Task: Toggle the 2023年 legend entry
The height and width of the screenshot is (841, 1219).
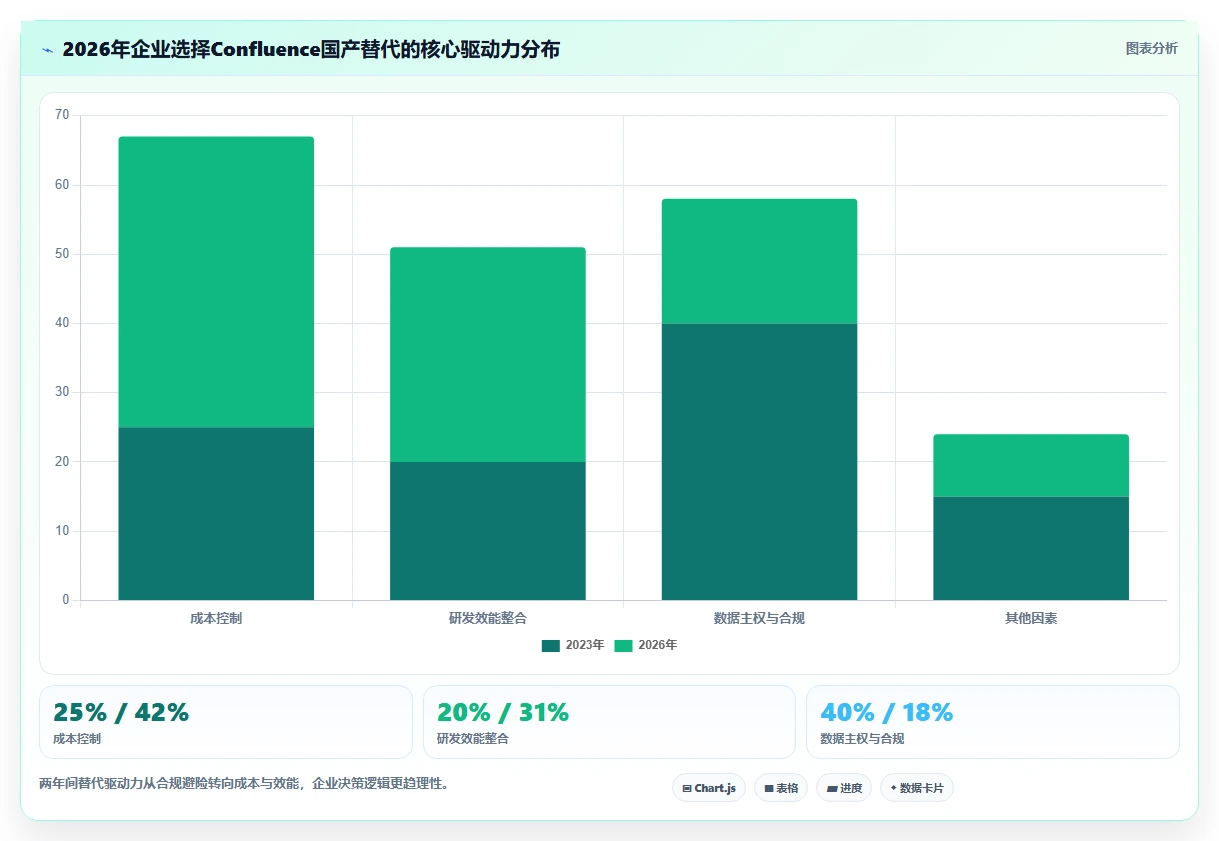Action: (573, 645)
